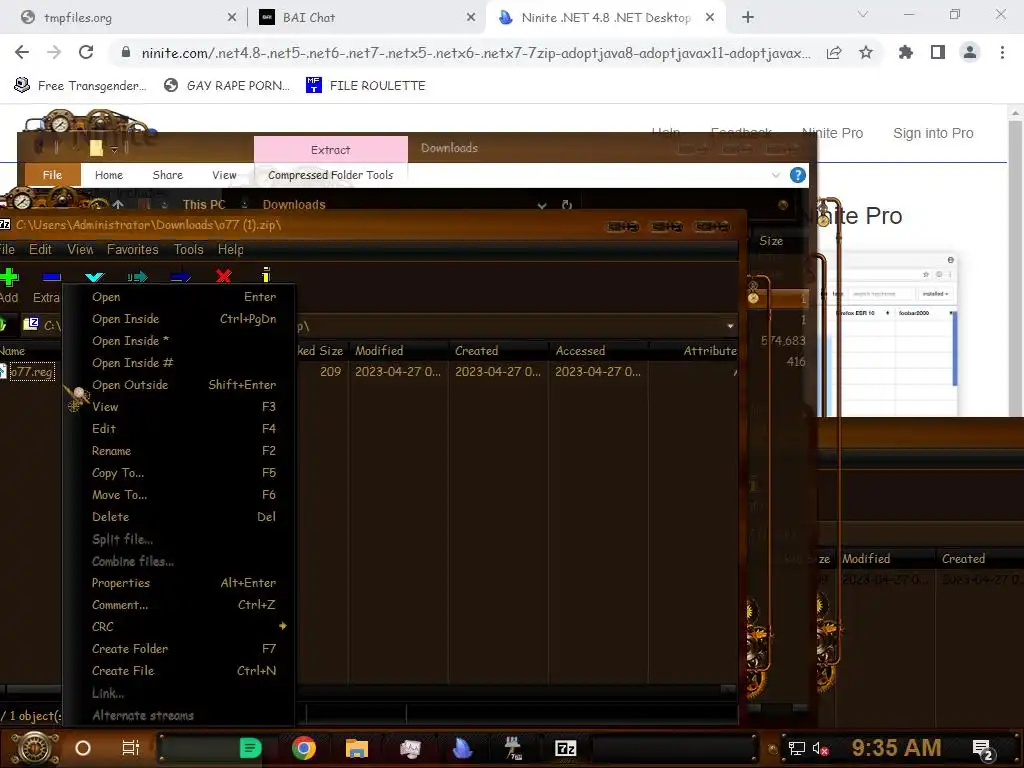Open the 7-Zip Tools menu
The image size is (1024, 768).
pyautogui.click(x=188, y=249)
